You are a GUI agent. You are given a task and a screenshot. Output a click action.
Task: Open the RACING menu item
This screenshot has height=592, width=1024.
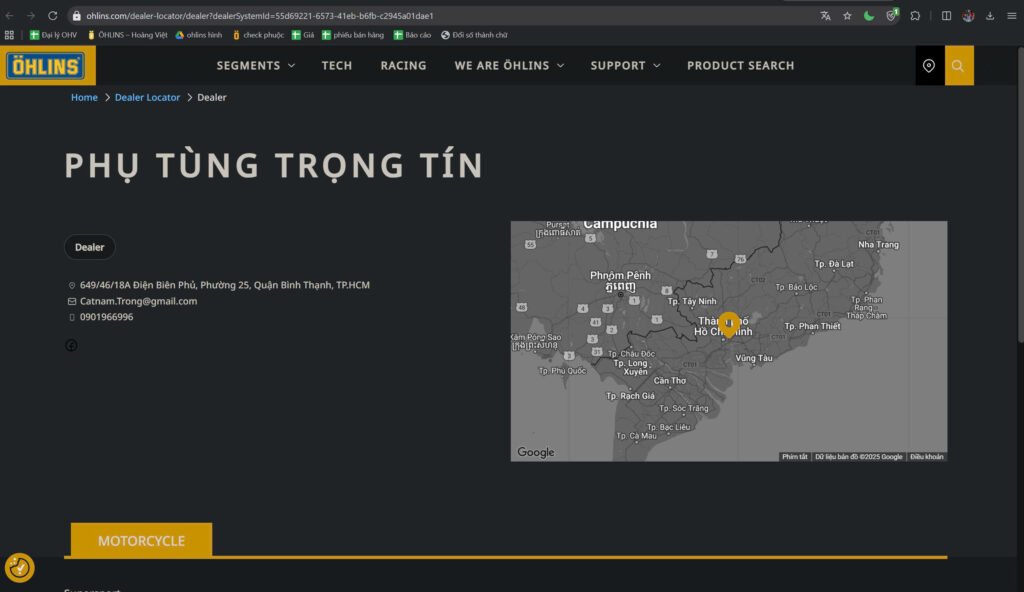[x=403, y=65]
